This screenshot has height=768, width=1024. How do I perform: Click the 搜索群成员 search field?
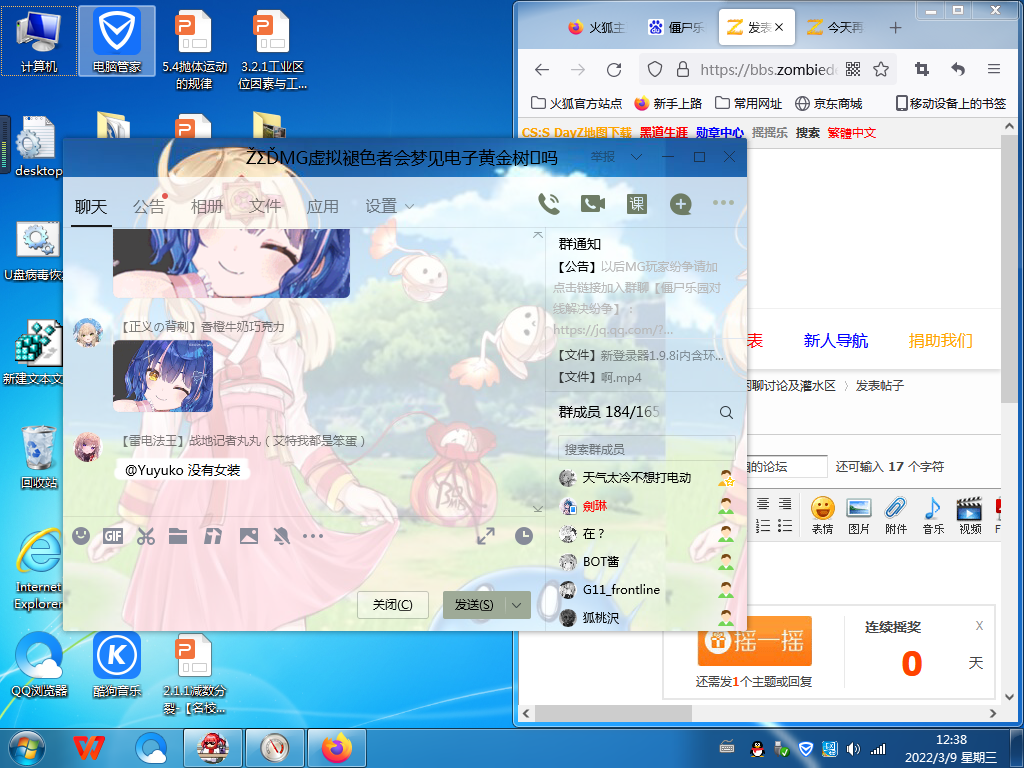(647, 449)
